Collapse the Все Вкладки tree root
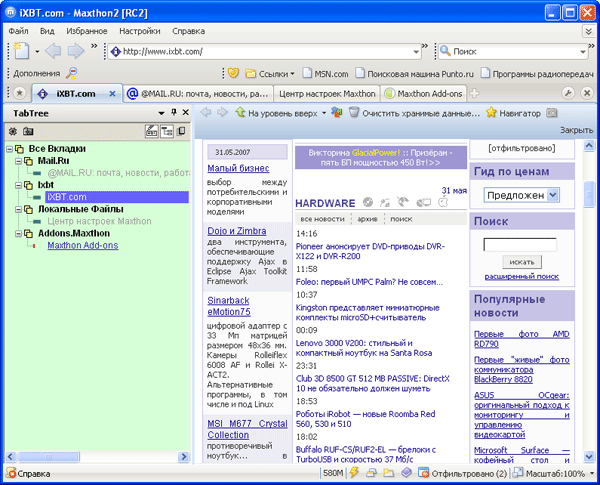The height and width of the screenshot is (485, 600). coord(10,149)
